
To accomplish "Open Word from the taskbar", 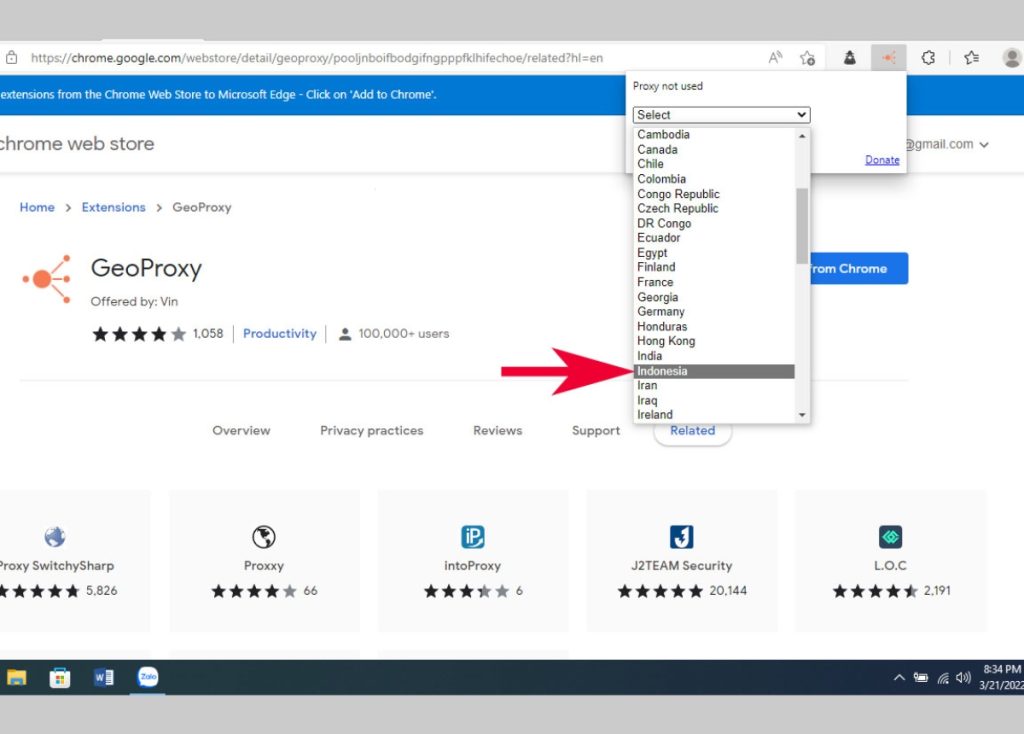I will point(104,677).
